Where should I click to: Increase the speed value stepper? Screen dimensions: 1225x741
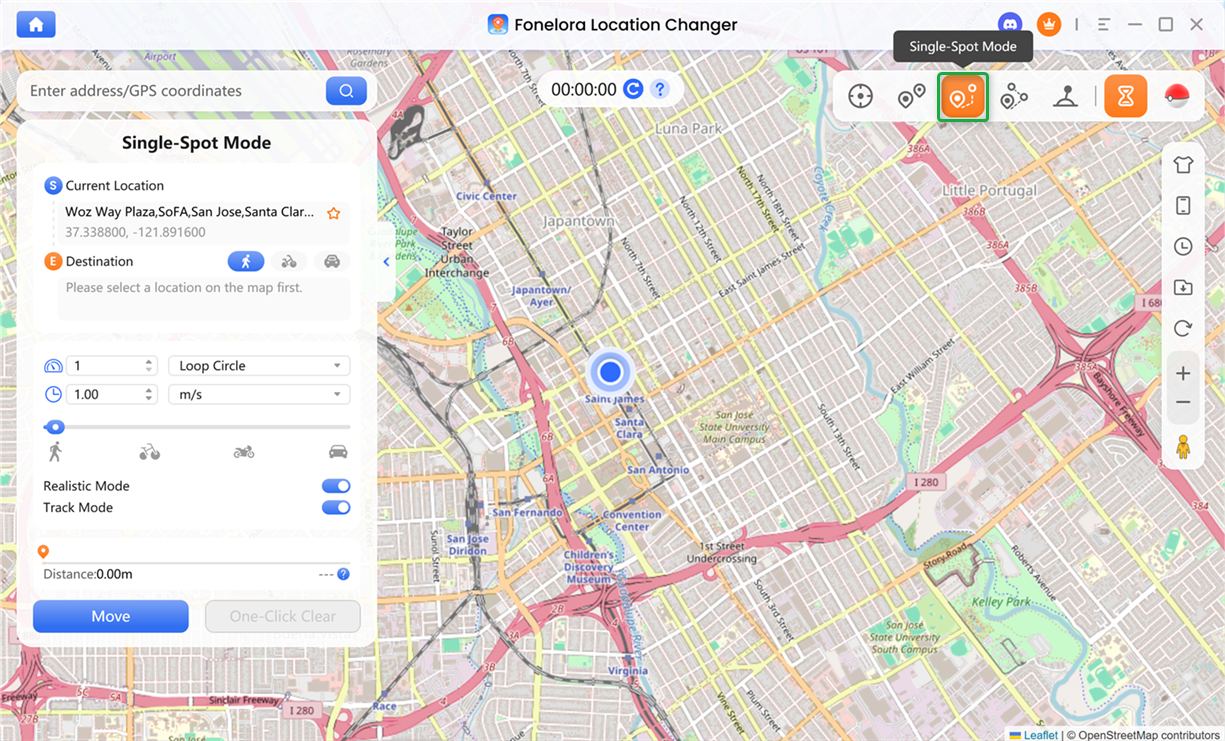pos(149,390)
